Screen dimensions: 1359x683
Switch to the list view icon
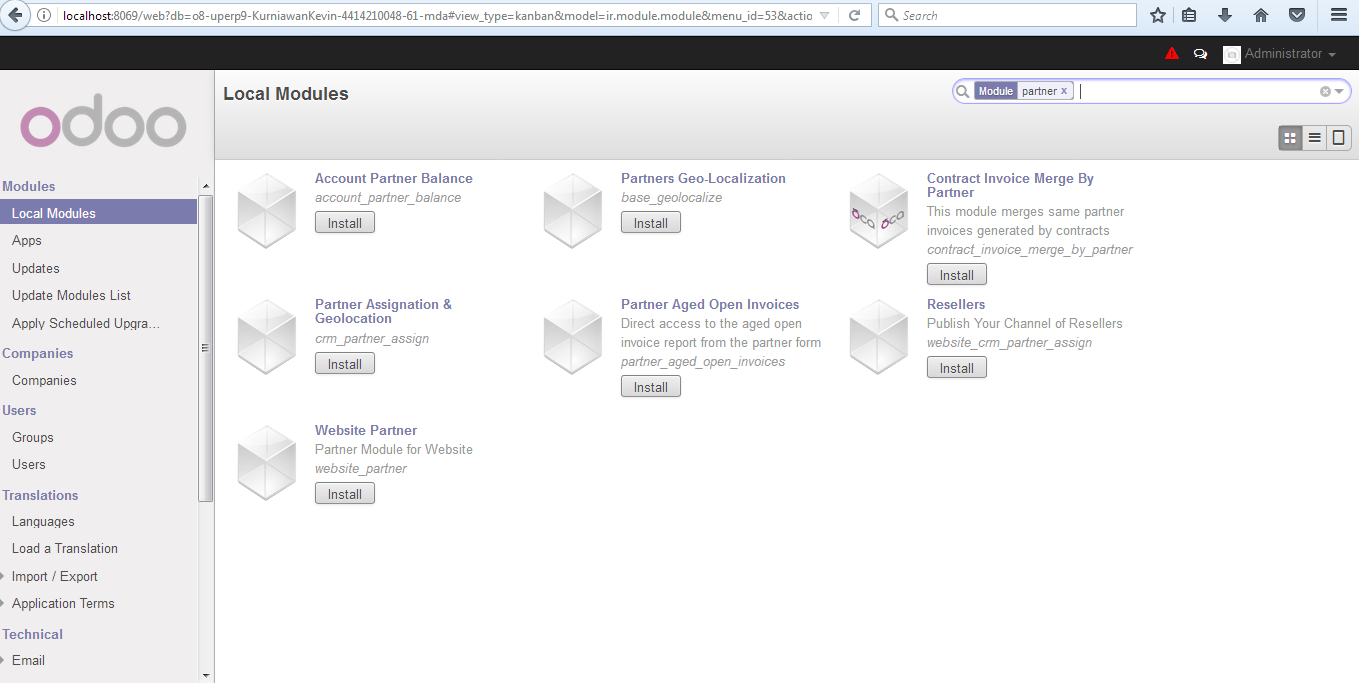click(x=1314, y=137)
